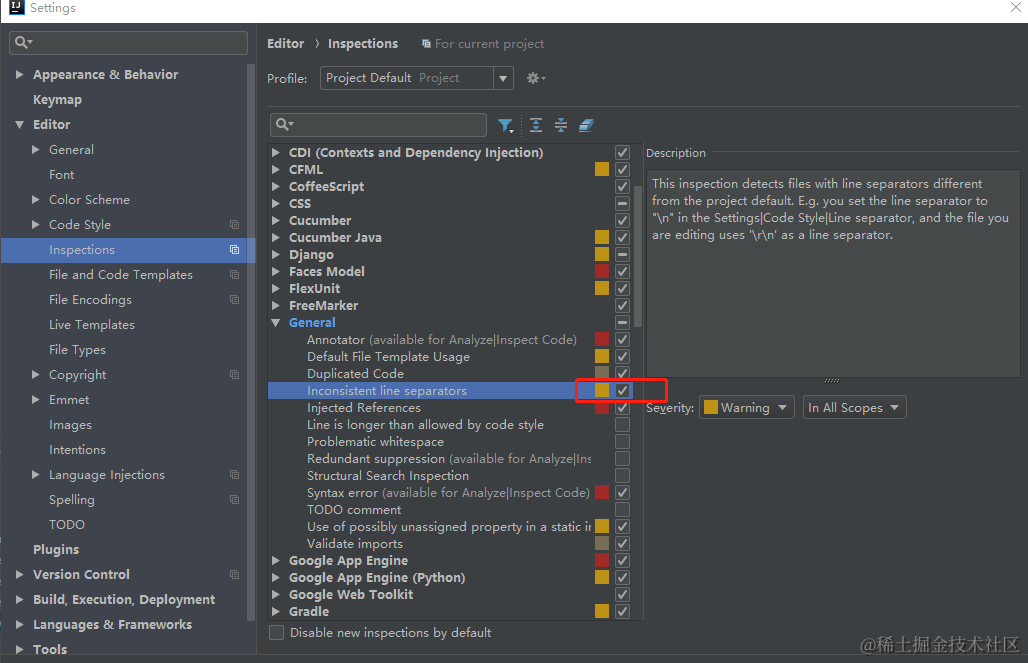Expand the CDI inspections group

click(x=276, y=152)
